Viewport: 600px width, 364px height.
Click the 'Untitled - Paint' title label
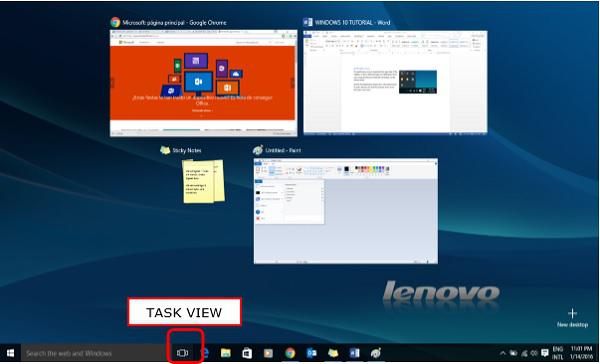(x=283, y=150)
